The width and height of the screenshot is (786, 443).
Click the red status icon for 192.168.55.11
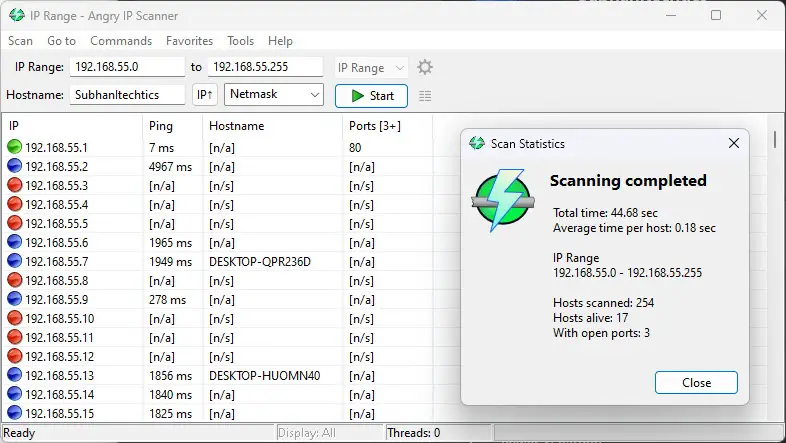tap(15, 337)
